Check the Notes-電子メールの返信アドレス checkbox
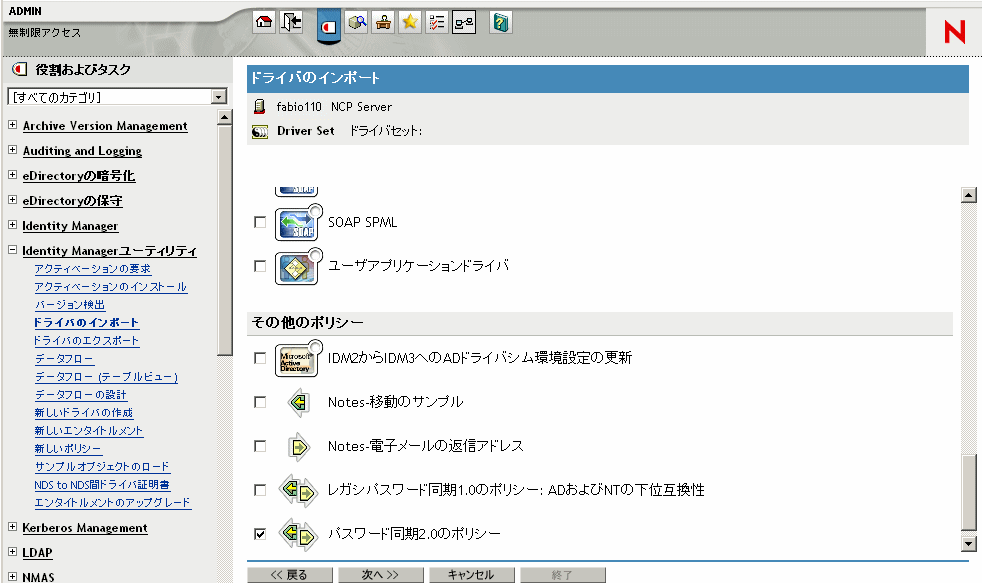982x583 pixels. [260, 446]
